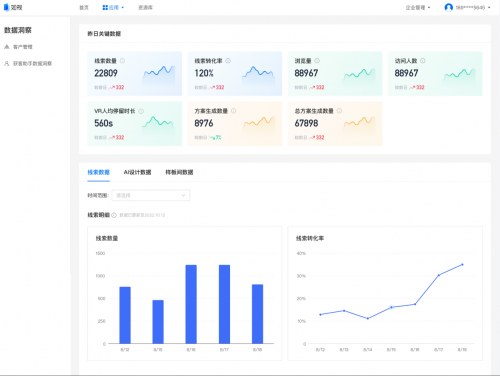Click the info icon next to 线索明细
Viewport: 500px width, 376px height.
pos(114,215)
